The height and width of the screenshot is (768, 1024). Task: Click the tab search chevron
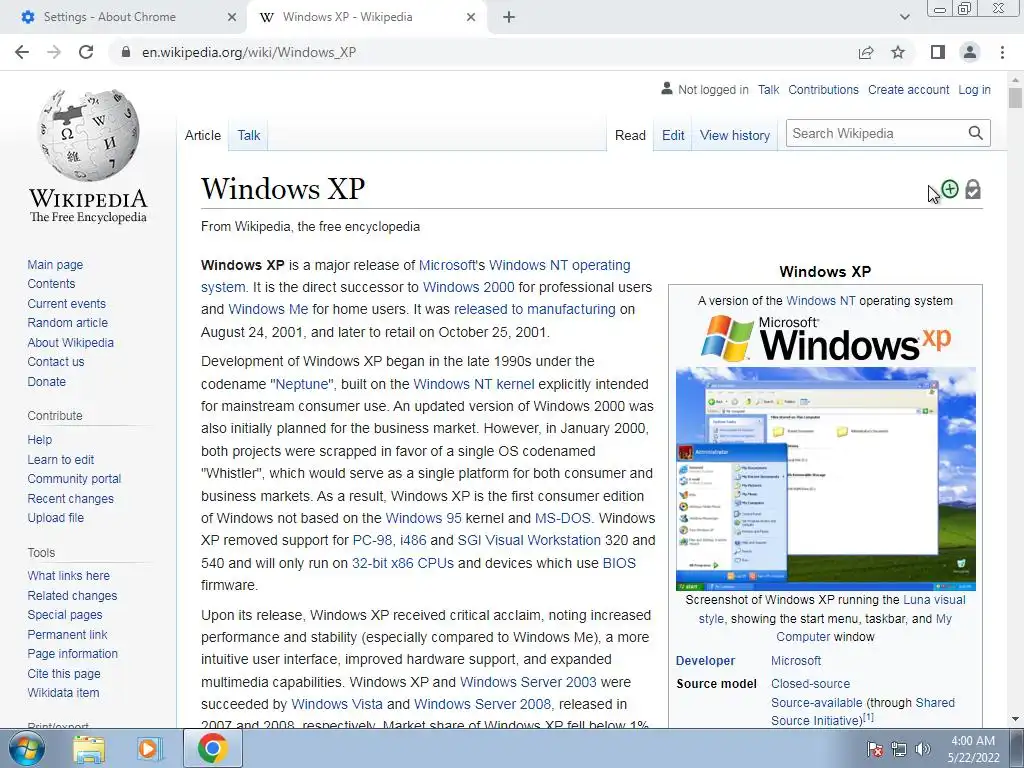click(x=904, y=17)
